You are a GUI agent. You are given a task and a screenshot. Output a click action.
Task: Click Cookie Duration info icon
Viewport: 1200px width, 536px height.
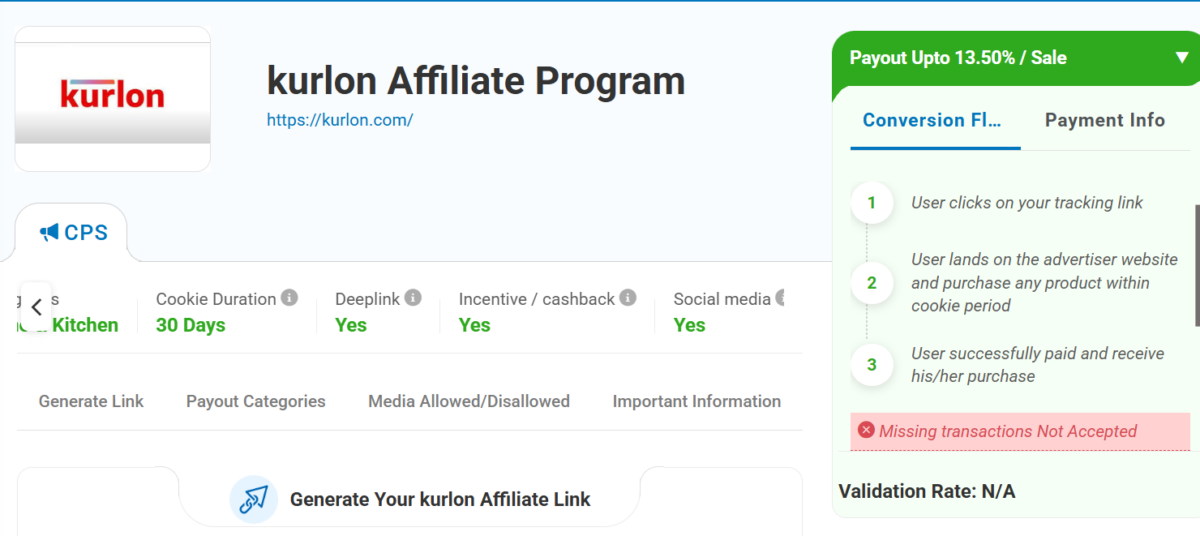pos(289,298)
